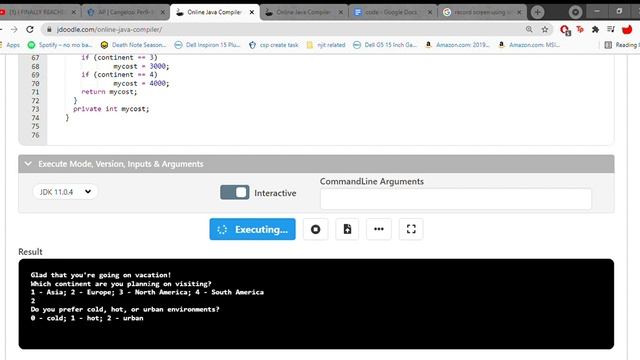Screen dimensions: 640x360
Task: Click the Executing... button
Action: (253, 229)
